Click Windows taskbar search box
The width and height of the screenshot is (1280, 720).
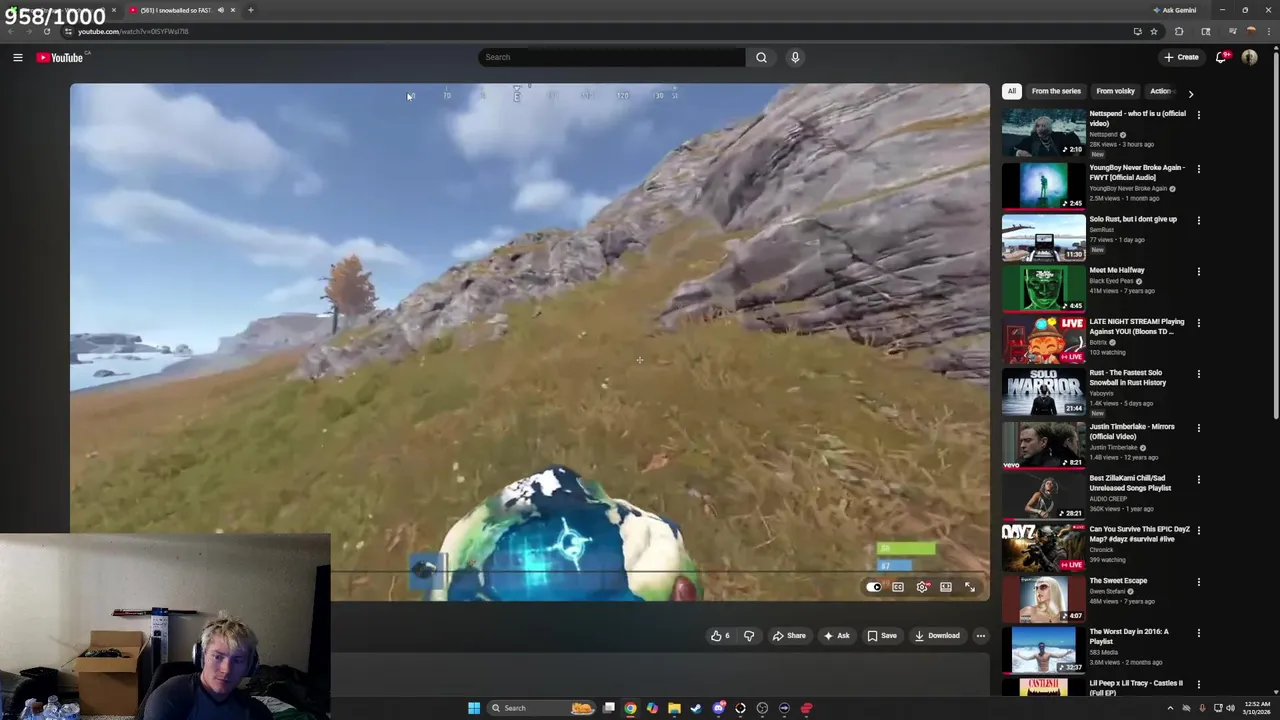click(541, 708)
